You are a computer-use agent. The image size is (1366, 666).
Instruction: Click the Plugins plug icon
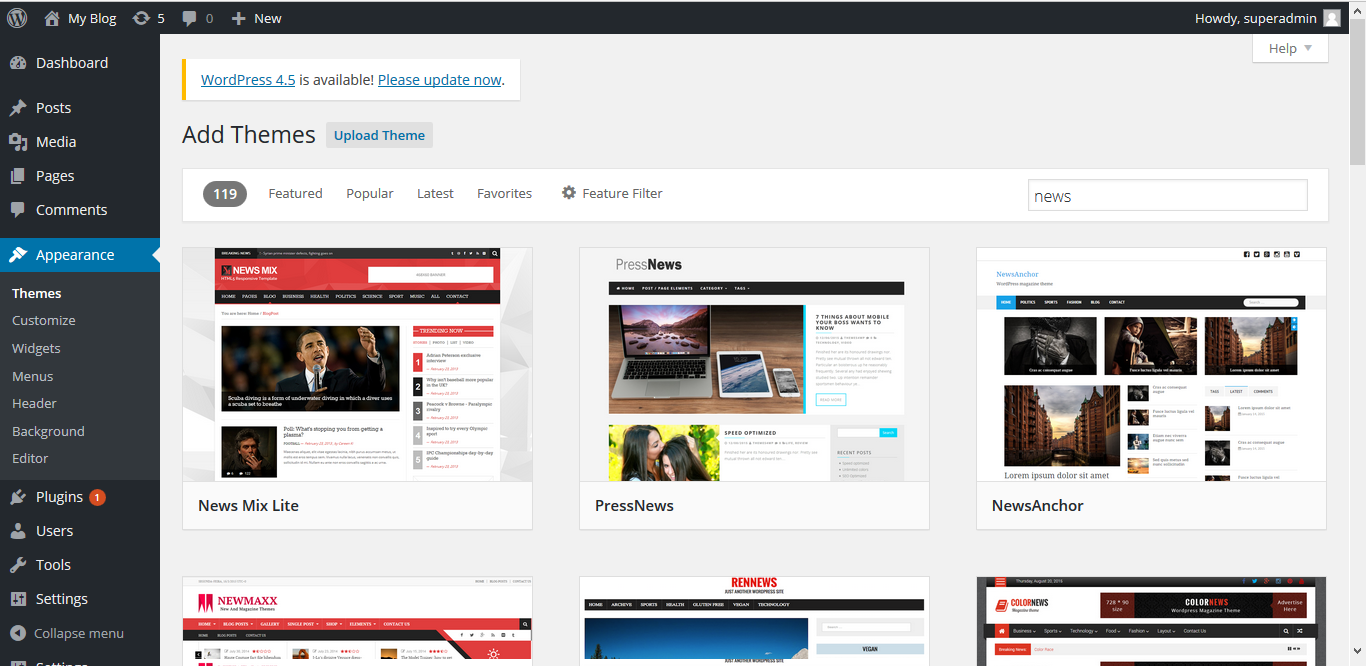[18, 497]
